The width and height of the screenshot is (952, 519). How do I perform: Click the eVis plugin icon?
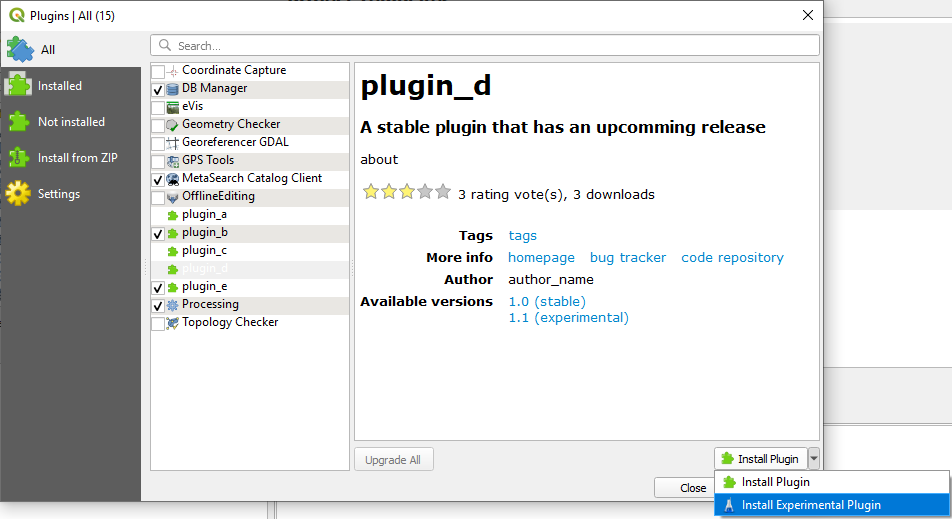[x=172, y=107]
